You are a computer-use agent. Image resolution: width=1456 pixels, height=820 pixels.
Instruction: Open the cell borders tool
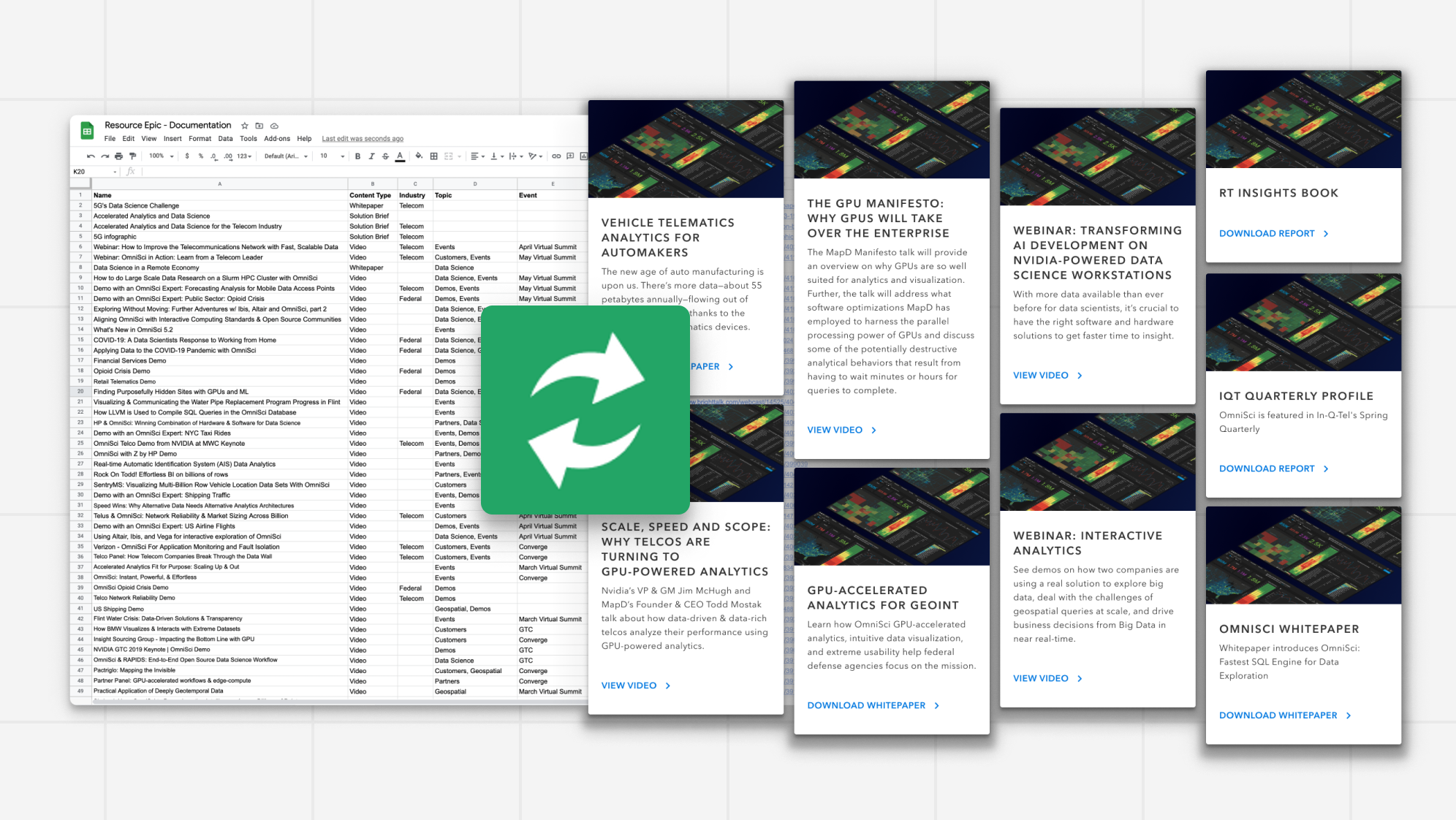pos(434,156)
